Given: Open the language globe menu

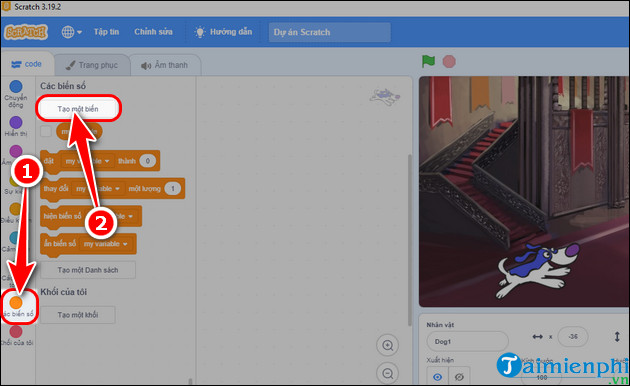Looking at the screenshot, I should [72, 32].
